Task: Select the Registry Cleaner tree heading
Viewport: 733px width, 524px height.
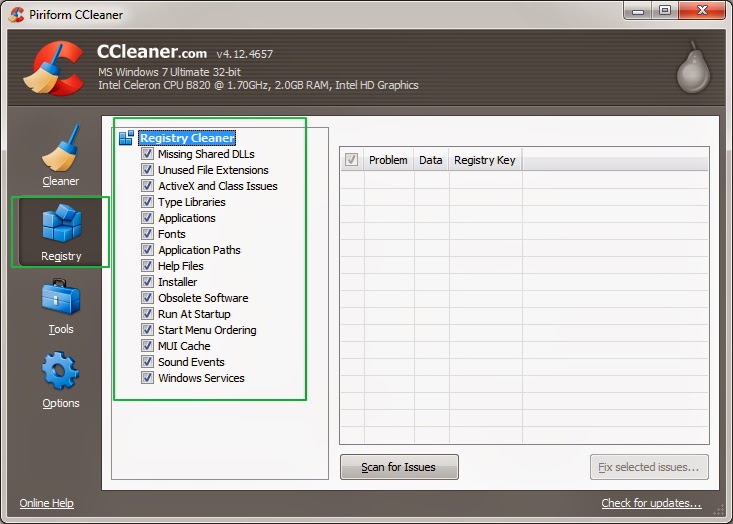Action: pos(187,138)
